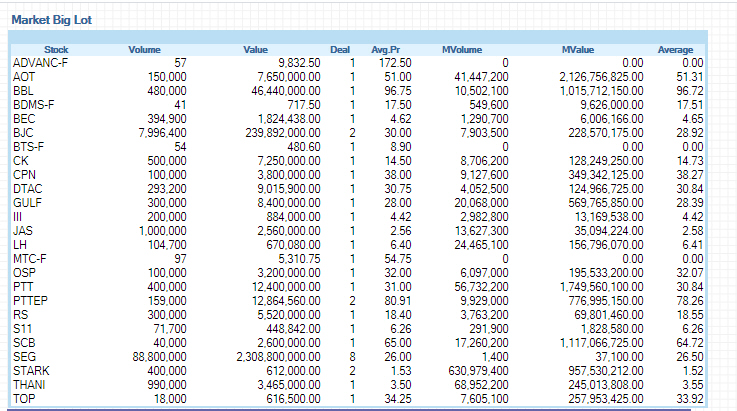Open the BBL stock entry

(x=23, y=91)
